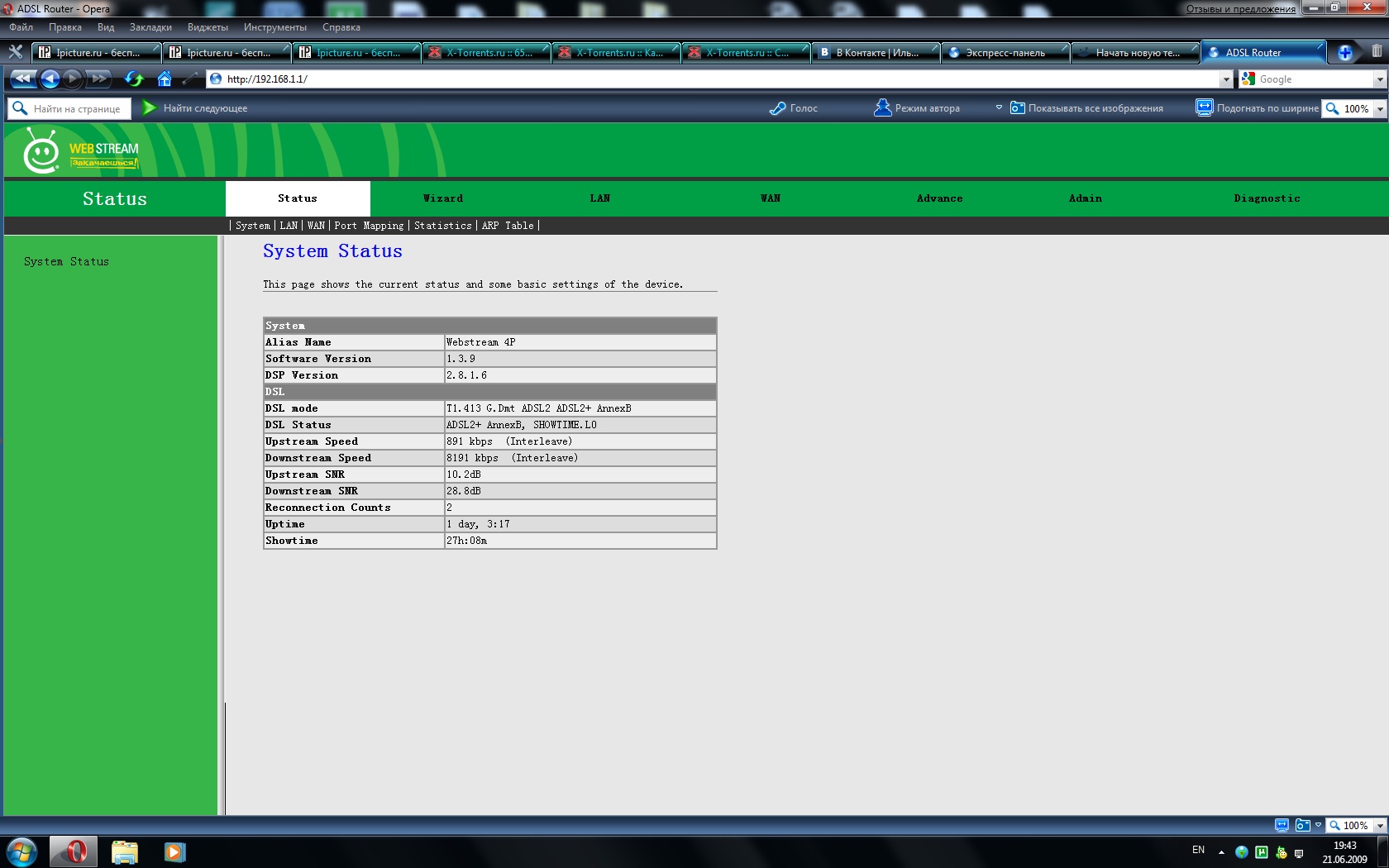Toggle show all images option
1389x868 pixels.
click(x=1086, y=108)
